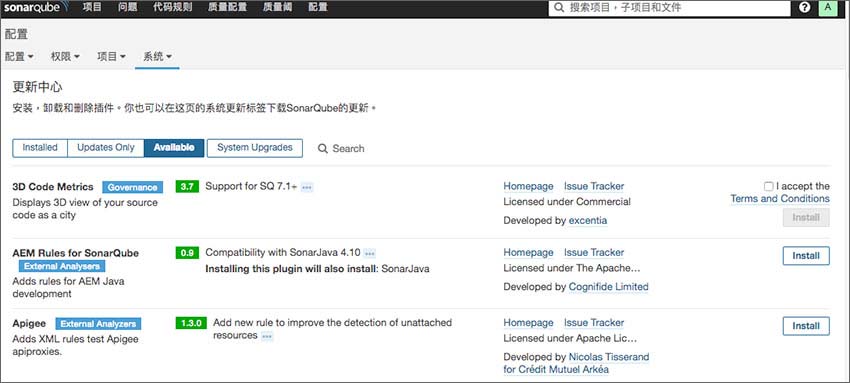
Task: Open 代码规则 in the top navigation
Action: tap(172, 8)
